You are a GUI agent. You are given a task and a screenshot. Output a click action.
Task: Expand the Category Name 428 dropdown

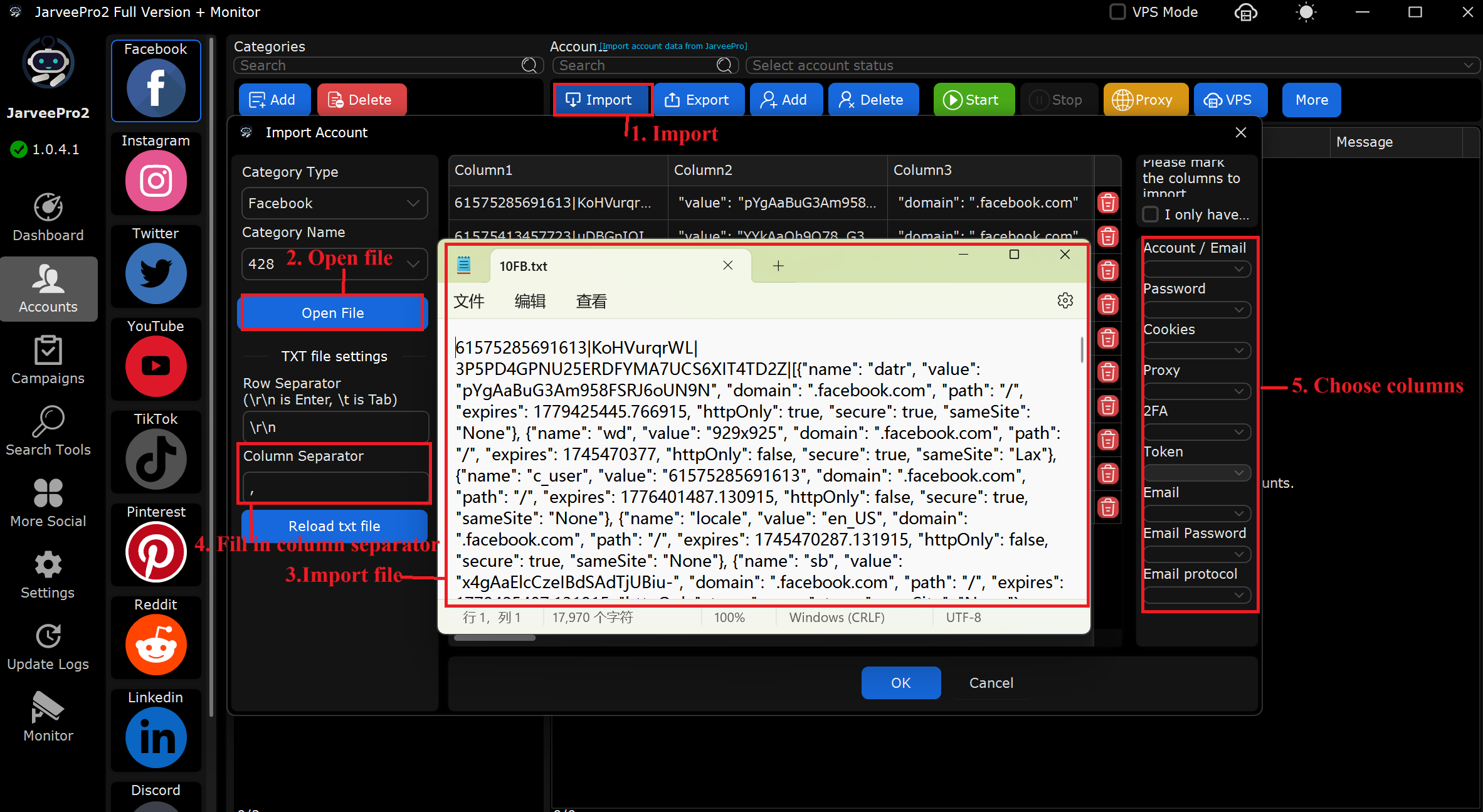coord(335,264)
